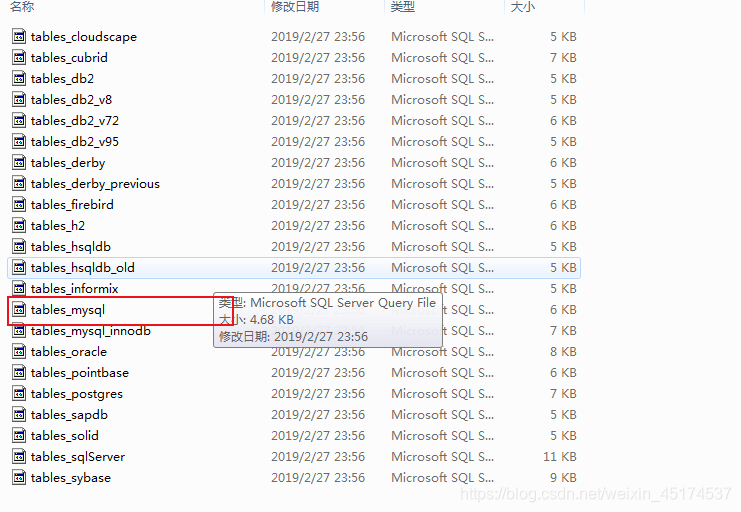This screenshot has width=741, height=512.
Task: Sort files by the 类型 column header
Action: [x=403, y=7]
